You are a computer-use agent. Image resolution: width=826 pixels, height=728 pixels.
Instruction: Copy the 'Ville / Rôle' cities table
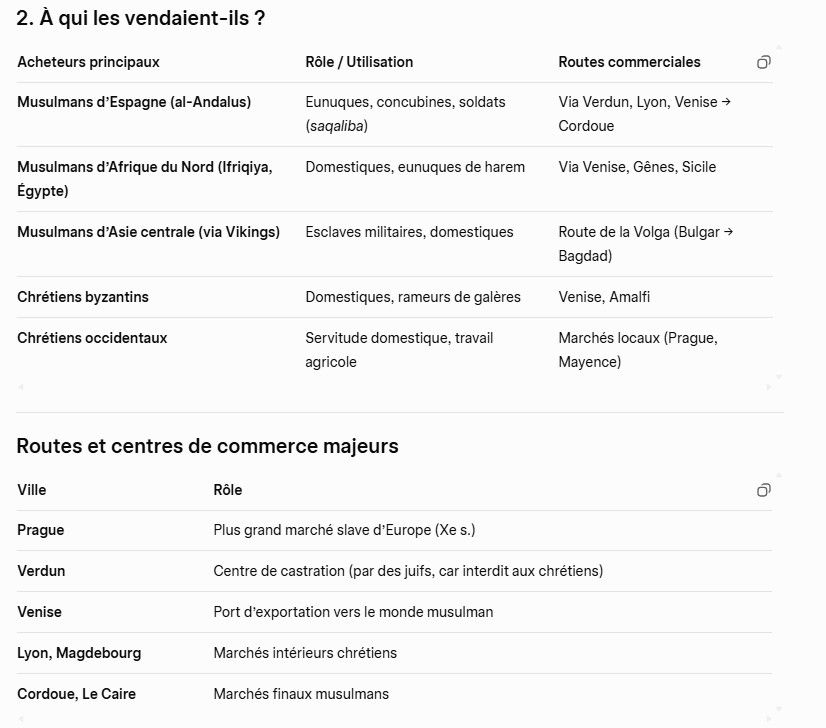pos(764,490)
